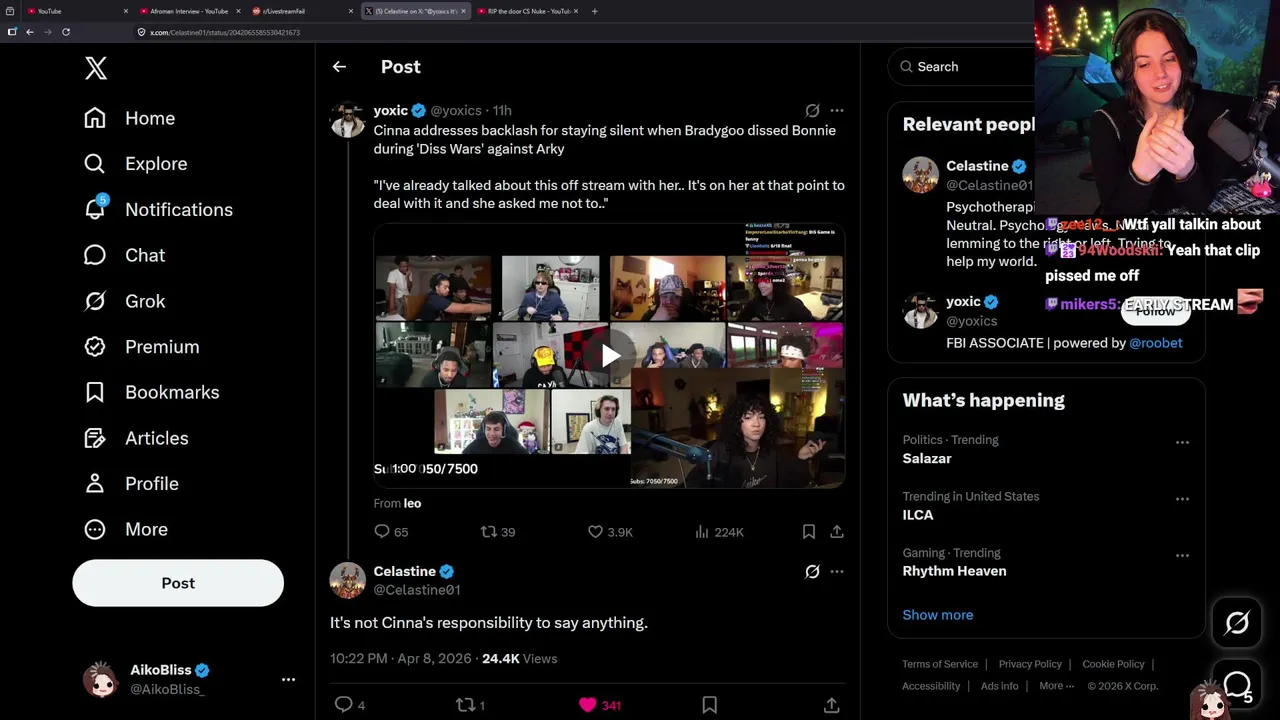Screen dimensions: 1280x720
Task: Open Notifications with 5 unread
Action: [158, 209]
